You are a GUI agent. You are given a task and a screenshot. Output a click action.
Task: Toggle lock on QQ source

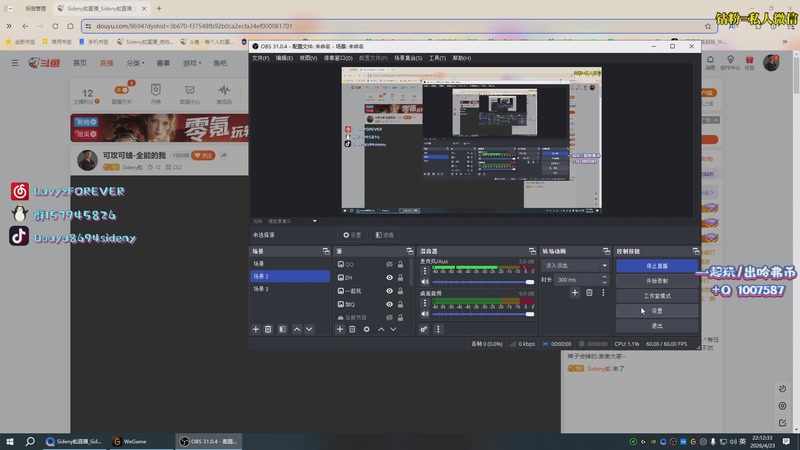(401, 264)
